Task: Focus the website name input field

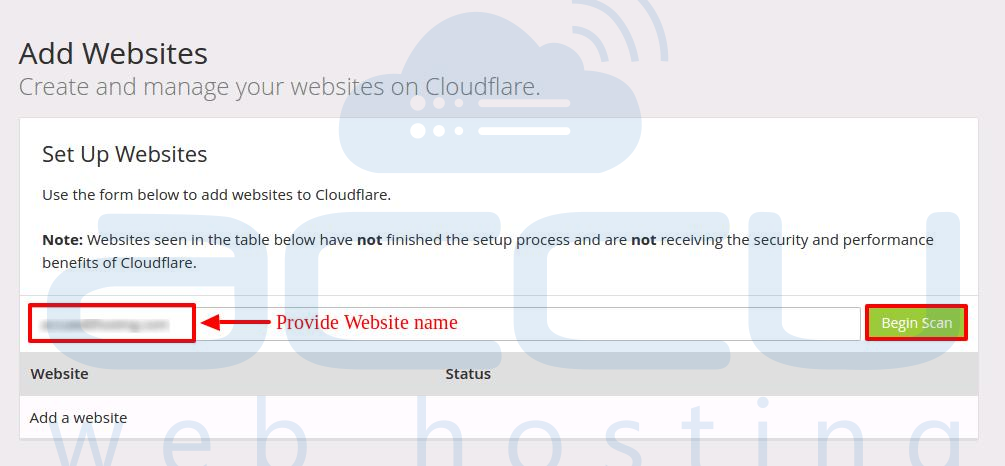Action: coord(444,324)
